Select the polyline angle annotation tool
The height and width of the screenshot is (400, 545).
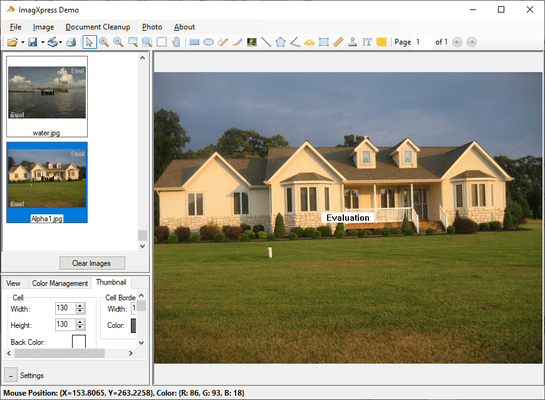pos(295,42)
